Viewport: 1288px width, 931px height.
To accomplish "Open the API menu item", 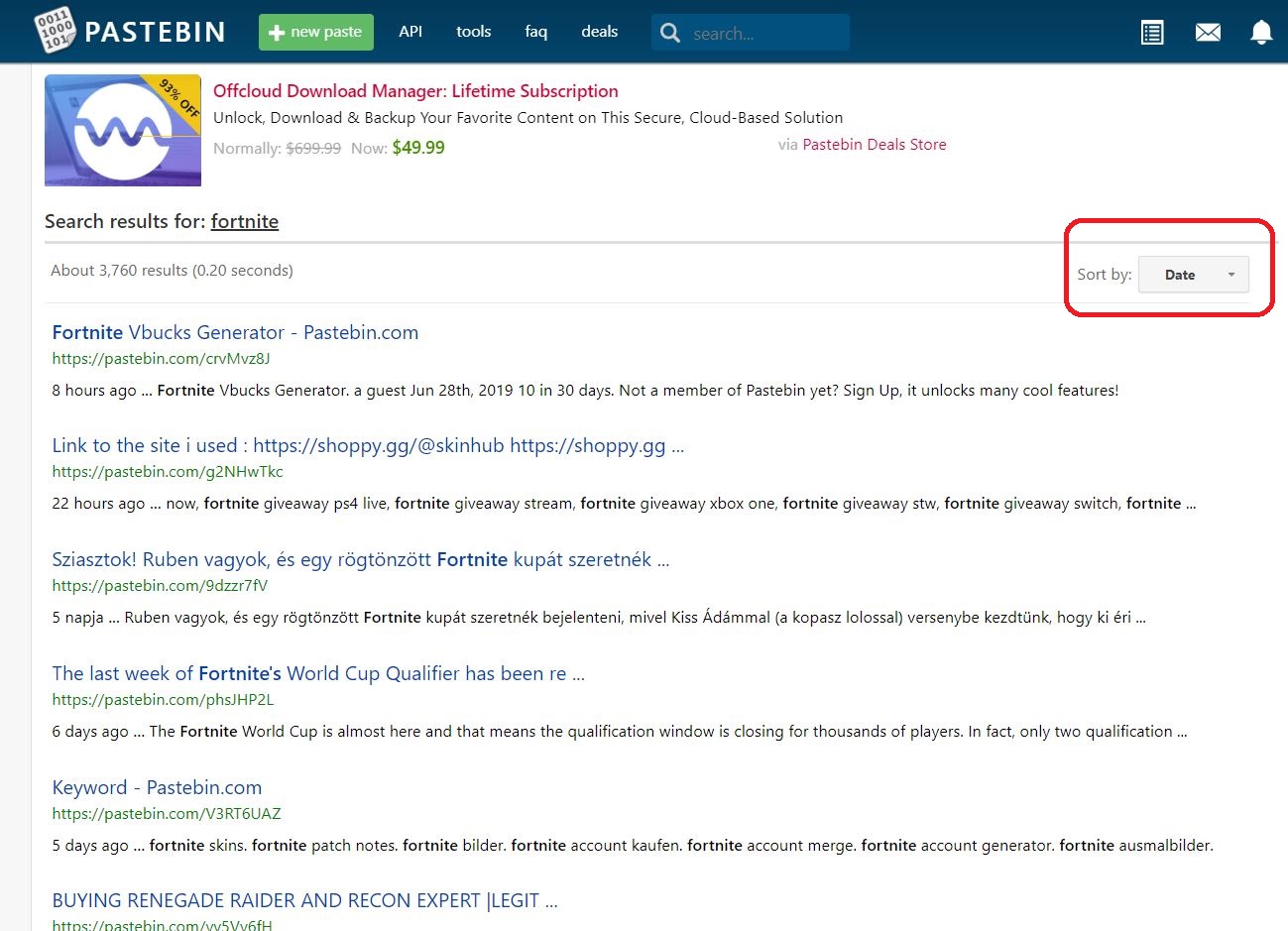I will [410, 32].
